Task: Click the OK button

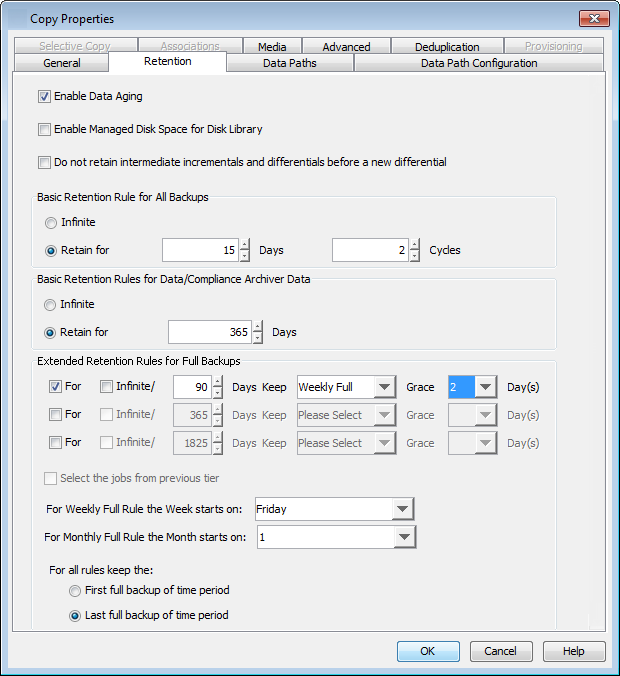Action: (428, 651)
